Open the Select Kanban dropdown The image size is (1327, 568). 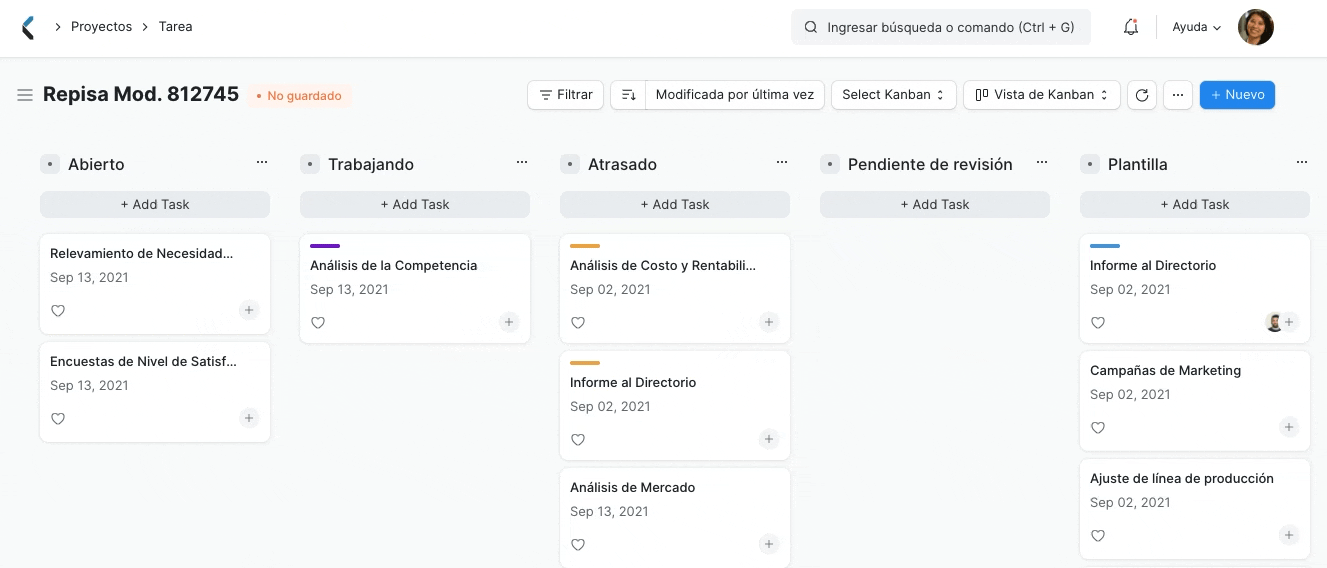(893, 95)
